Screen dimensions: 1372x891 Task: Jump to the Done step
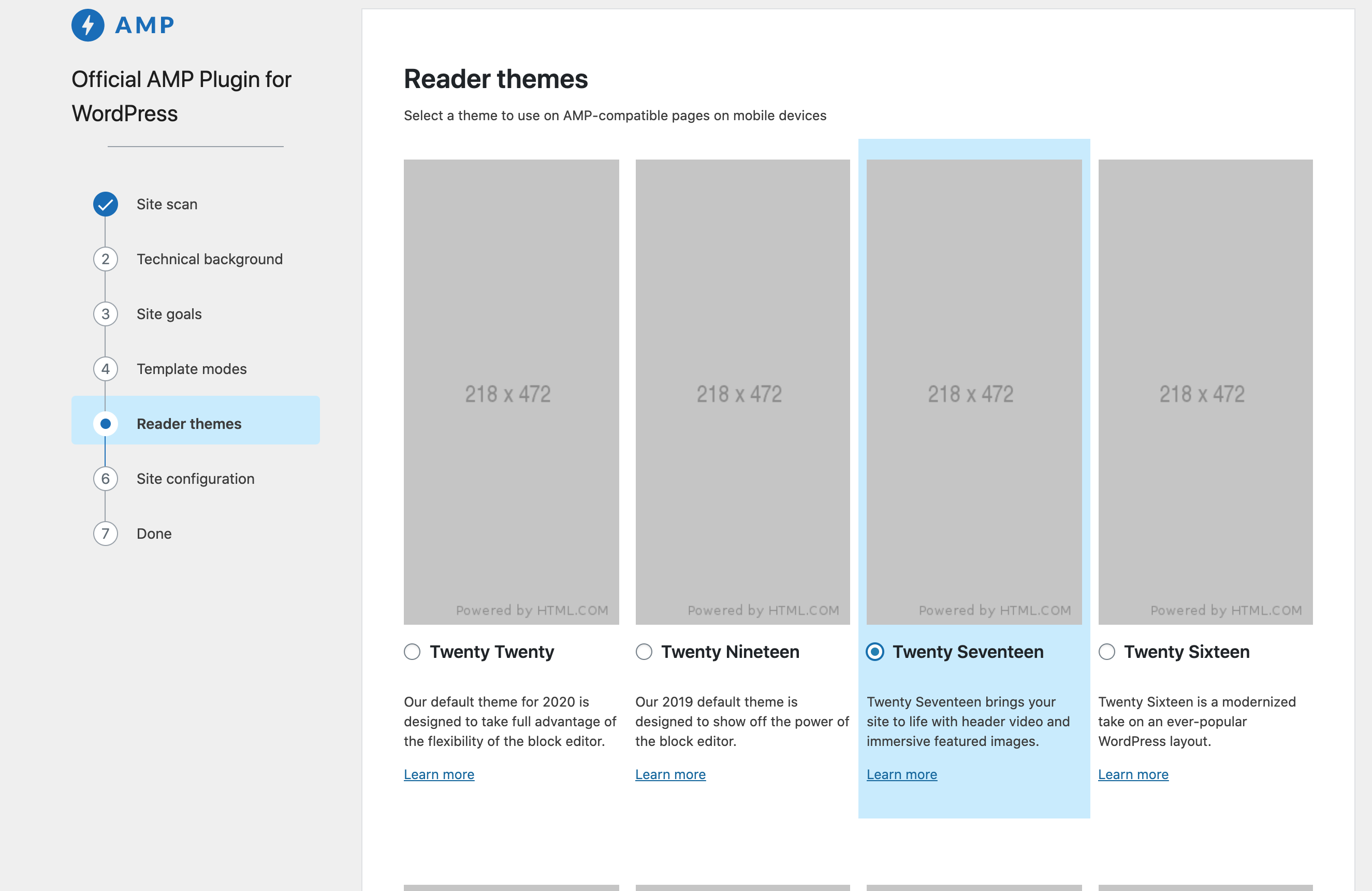click(154, 534)
